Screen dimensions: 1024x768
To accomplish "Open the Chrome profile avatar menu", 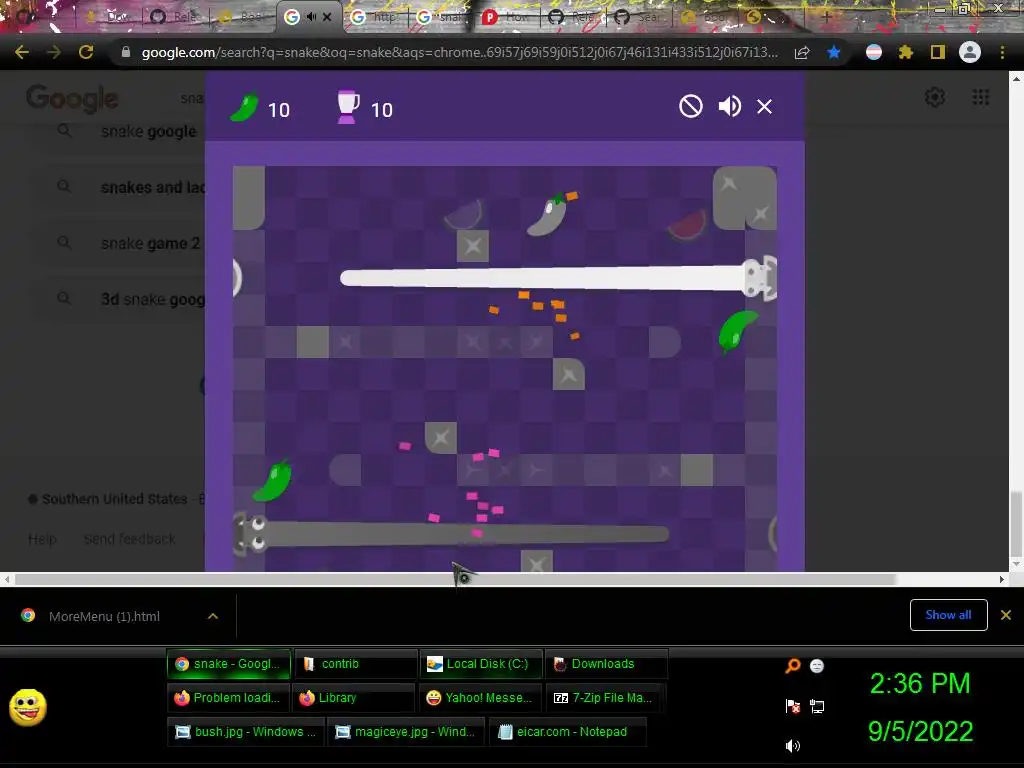I will 970,52.
